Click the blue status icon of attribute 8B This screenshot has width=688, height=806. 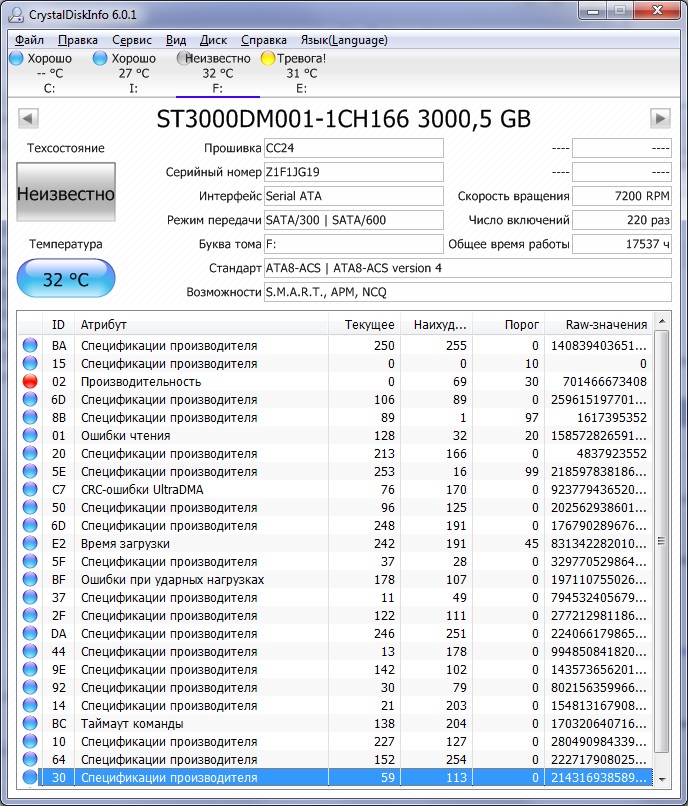click(x=30, y=417)
